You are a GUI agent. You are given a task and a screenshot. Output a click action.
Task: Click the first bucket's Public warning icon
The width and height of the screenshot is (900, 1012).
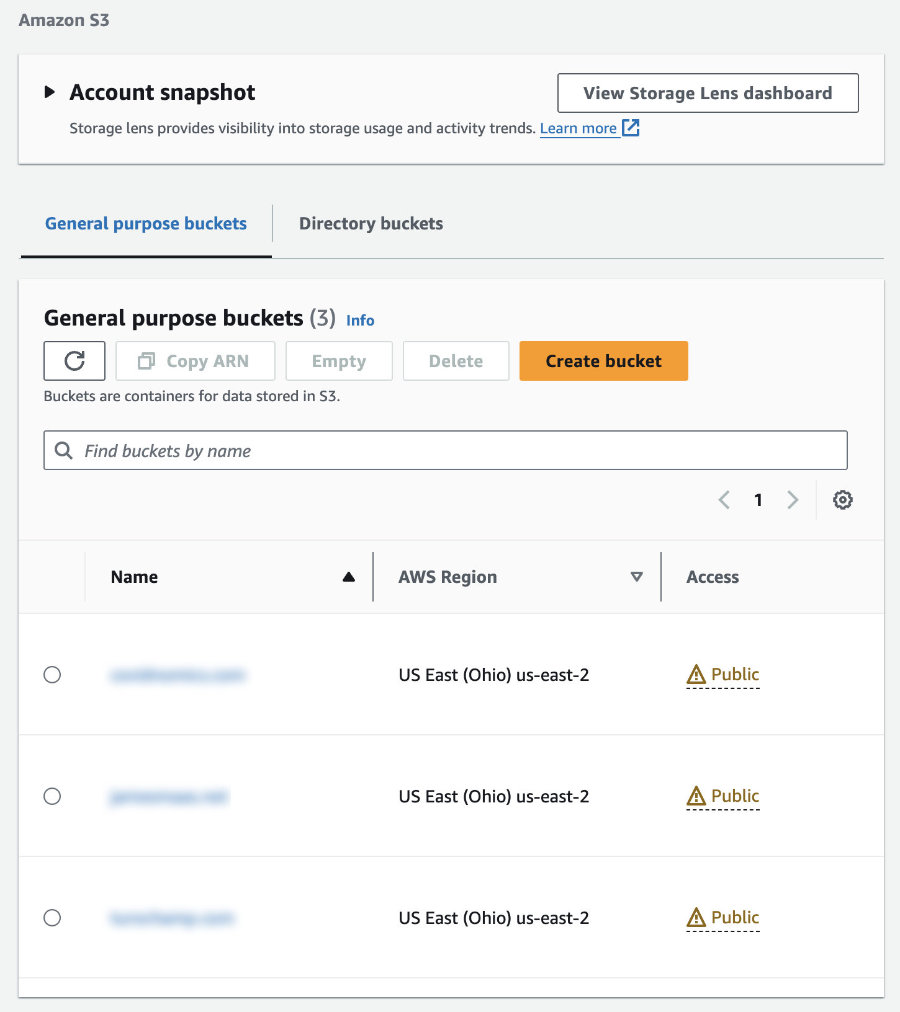tap(696, 674)
